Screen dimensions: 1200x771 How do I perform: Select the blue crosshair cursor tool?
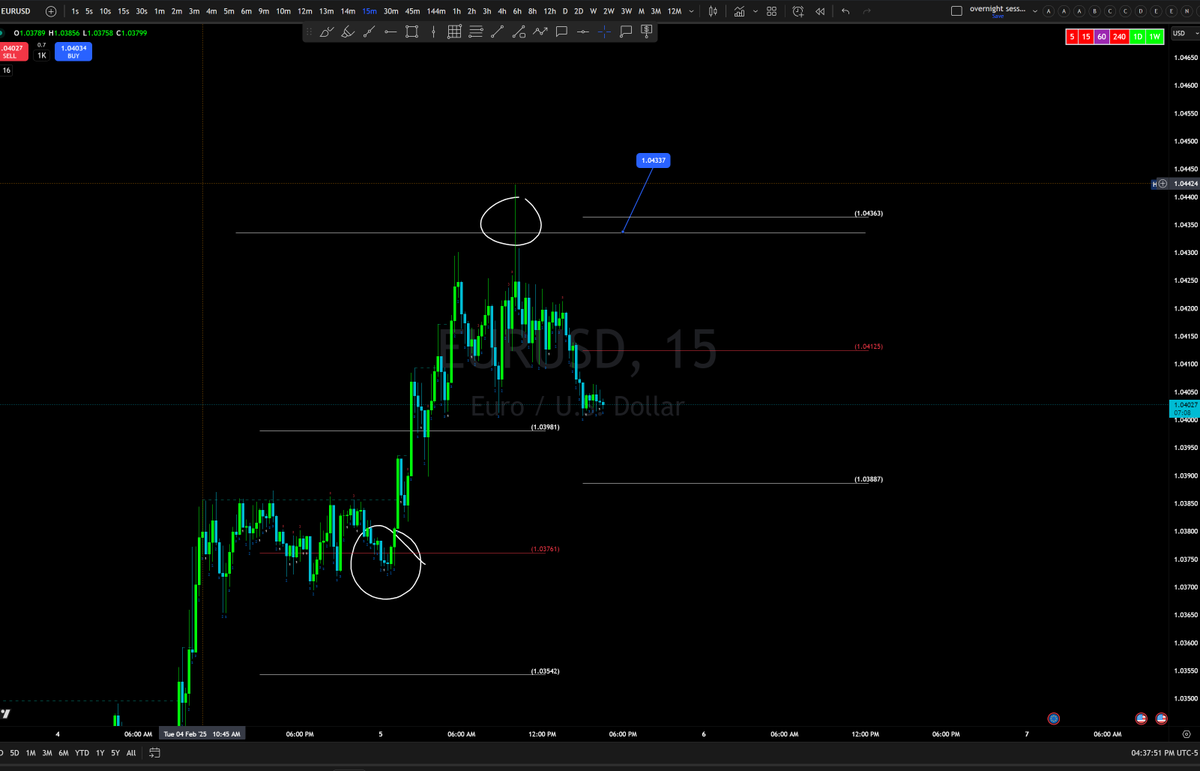coord(604,32)
